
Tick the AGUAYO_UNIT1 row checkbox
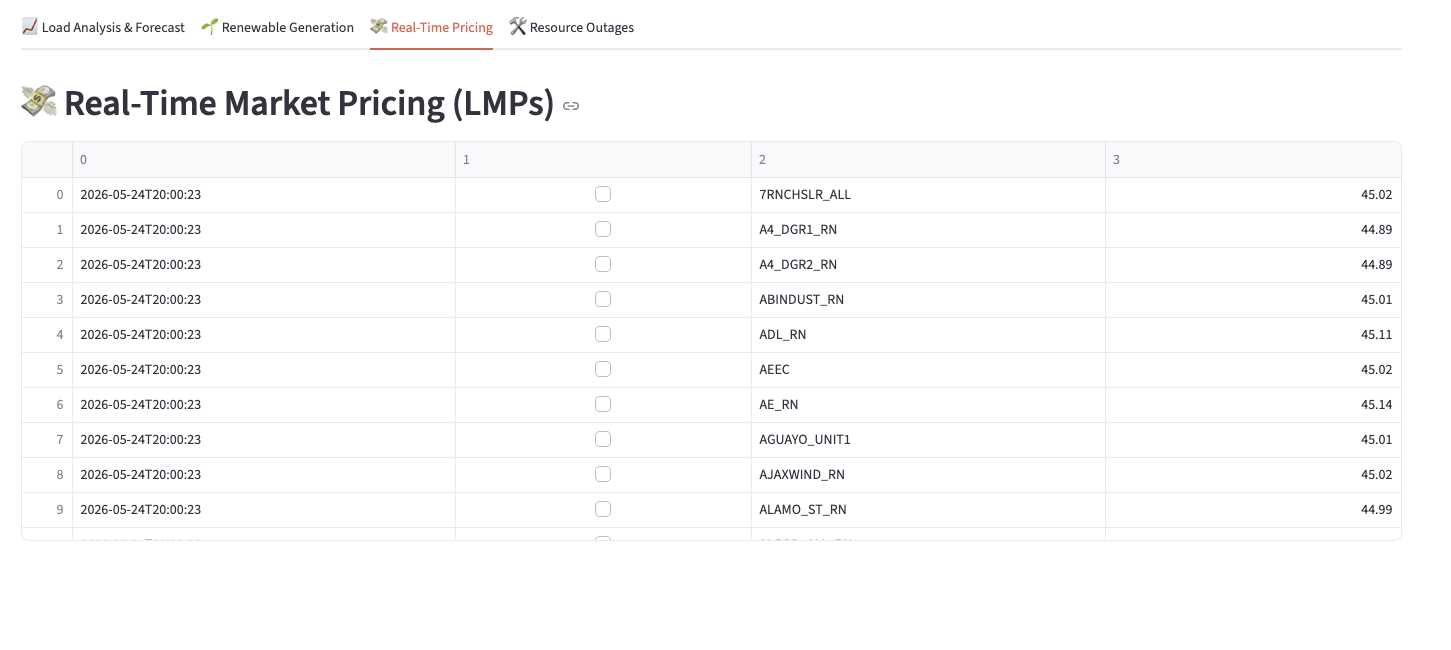pyautogui.click(x=603, y=439)
